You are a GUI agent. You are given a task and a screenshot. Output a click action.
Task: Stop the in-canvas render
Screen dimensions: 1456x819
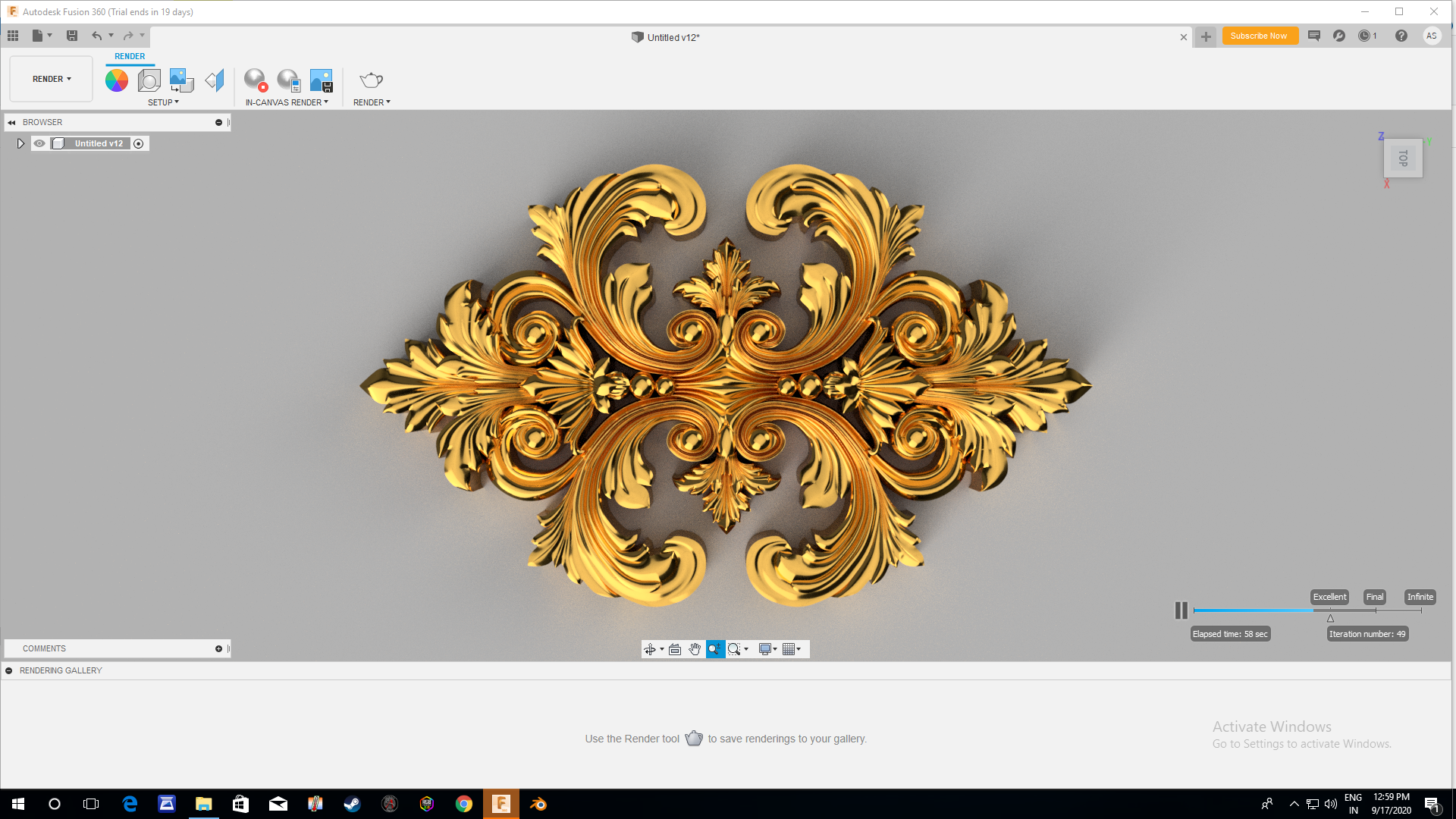(x=256, y=80)
